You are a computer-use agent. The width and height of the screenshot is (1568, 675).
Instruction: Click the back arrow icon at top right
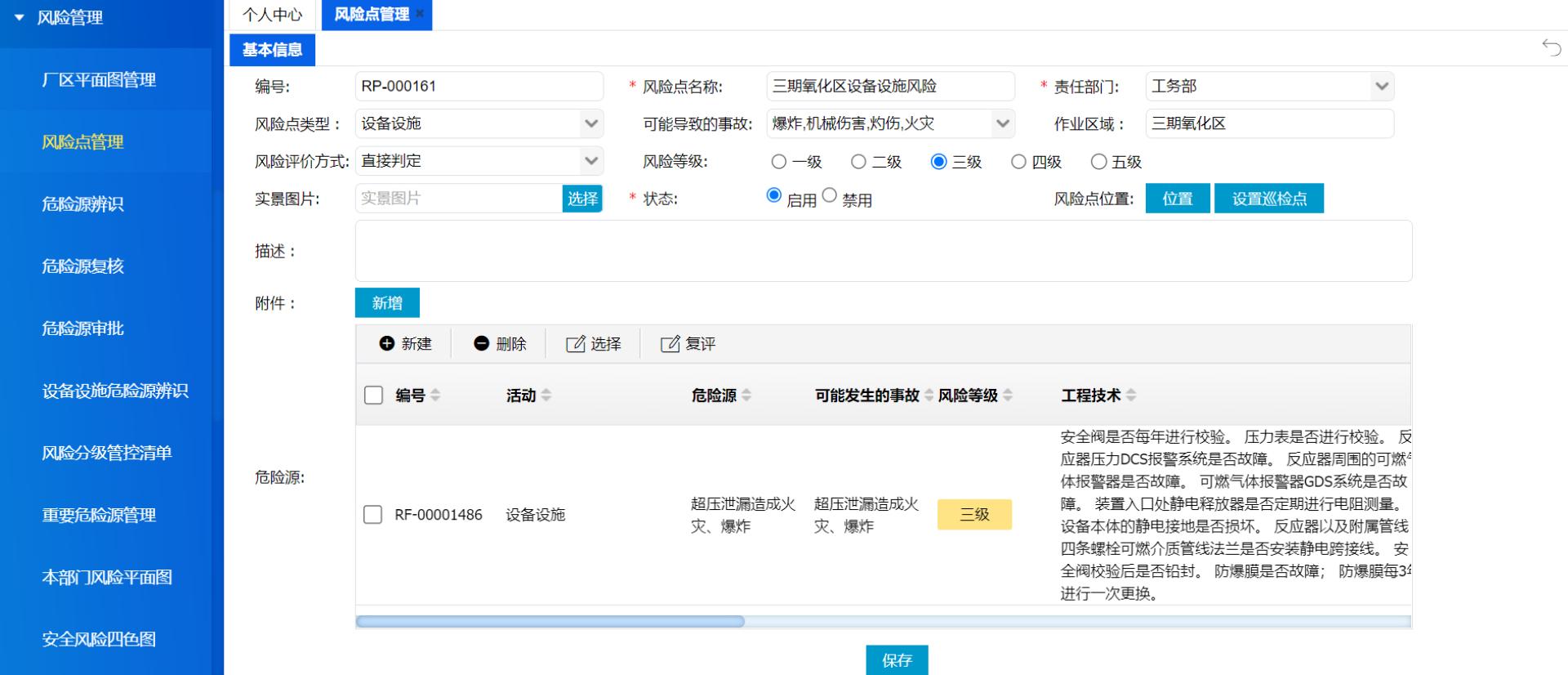(x=1551, y=47)
